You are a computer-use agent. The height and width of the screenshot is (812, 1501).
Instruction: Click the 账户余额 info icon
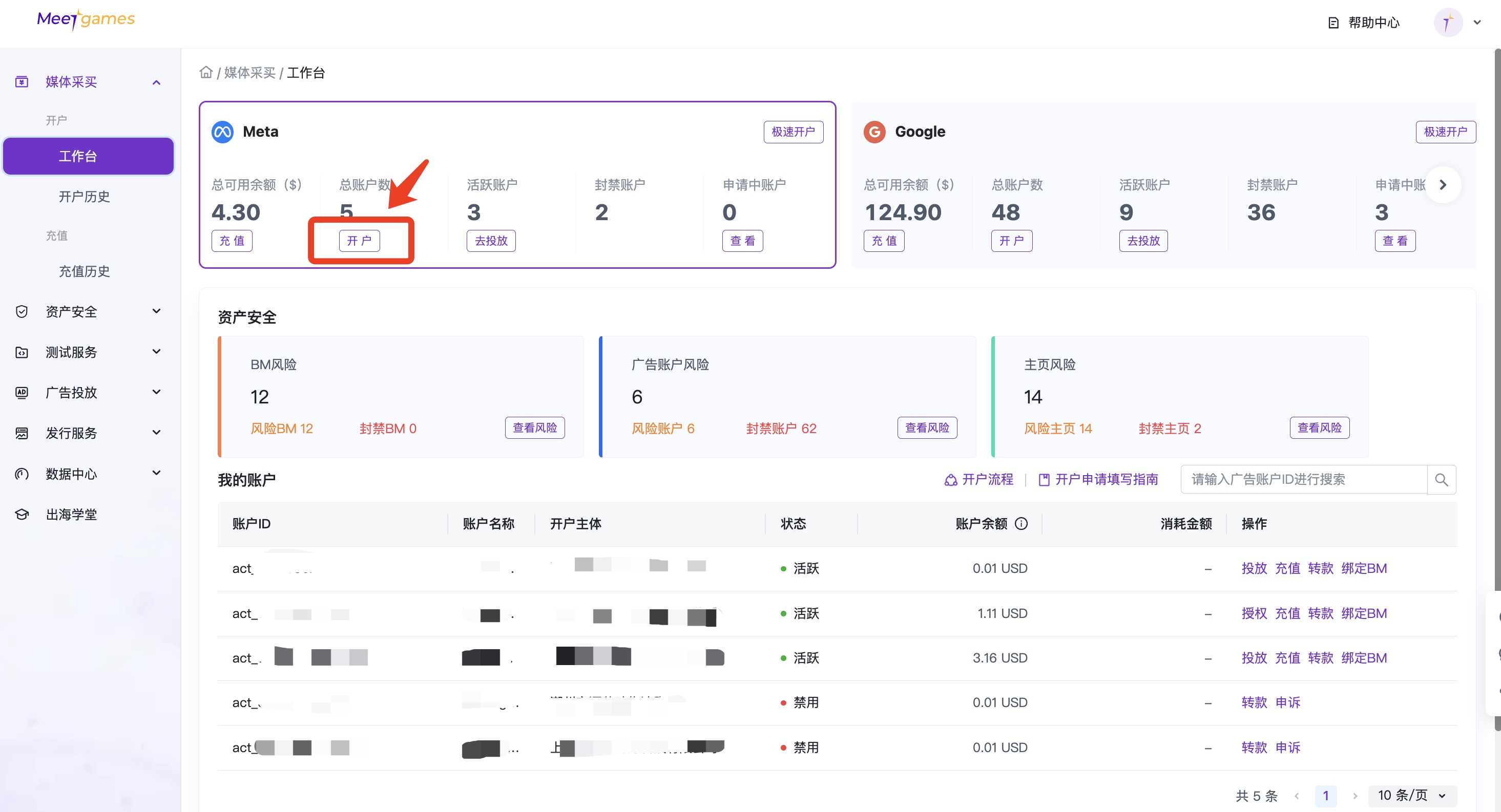coord(1021,523)
